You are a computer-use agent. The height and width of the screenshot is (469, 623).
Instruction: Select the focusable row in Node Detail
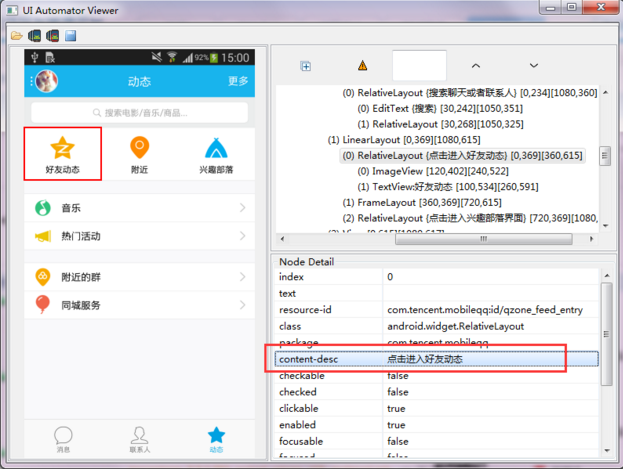pyautogui.click(x=436, y=441)
